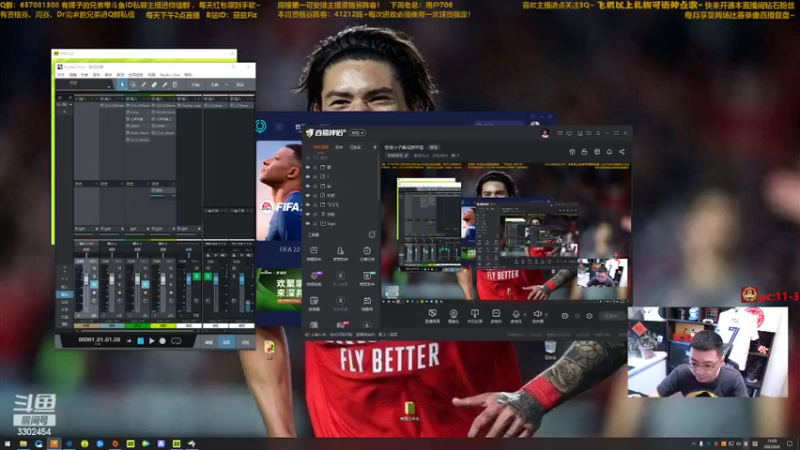Click the leftmost source icon in streaming bottom bar

pyautogui.click(x=433, y=313)
